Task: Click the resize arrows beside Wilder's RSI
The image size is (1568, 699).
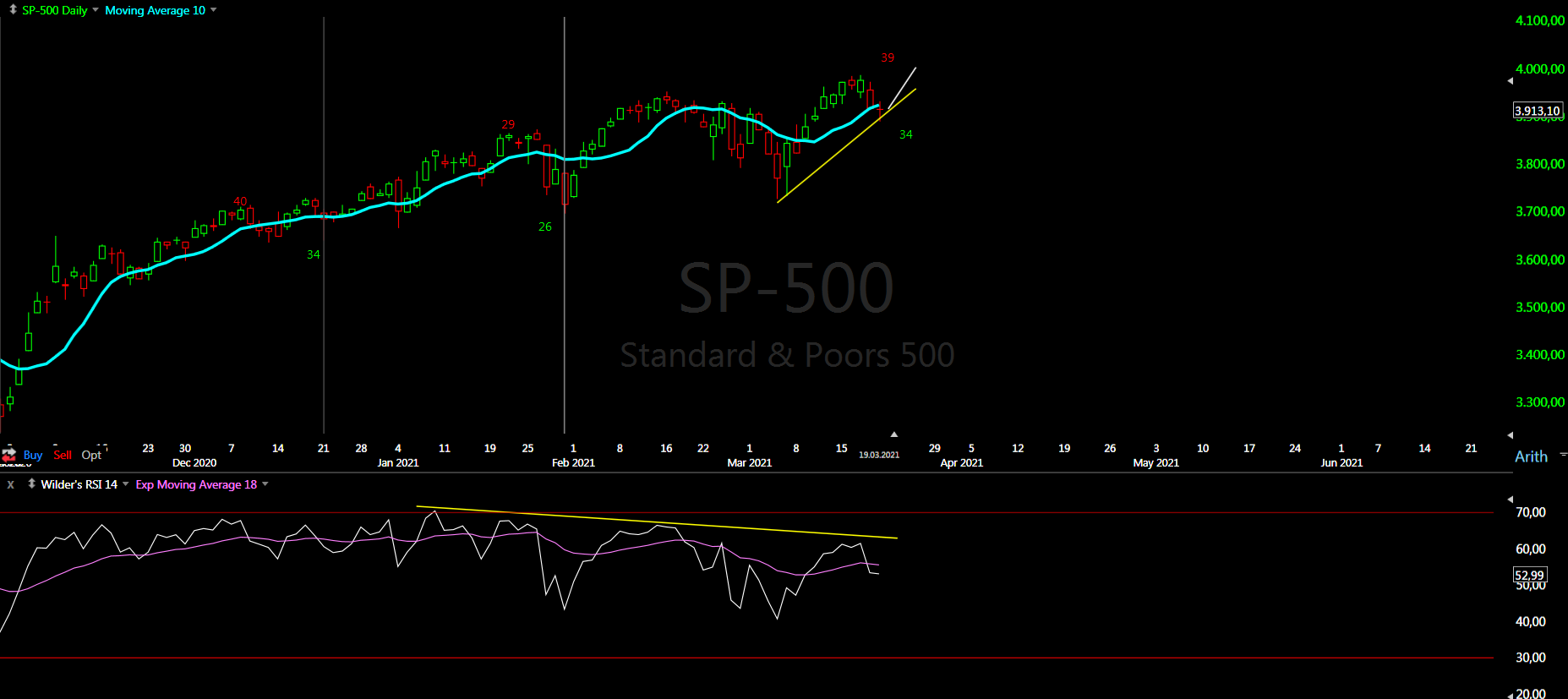Action: click(x=31, y=483)
